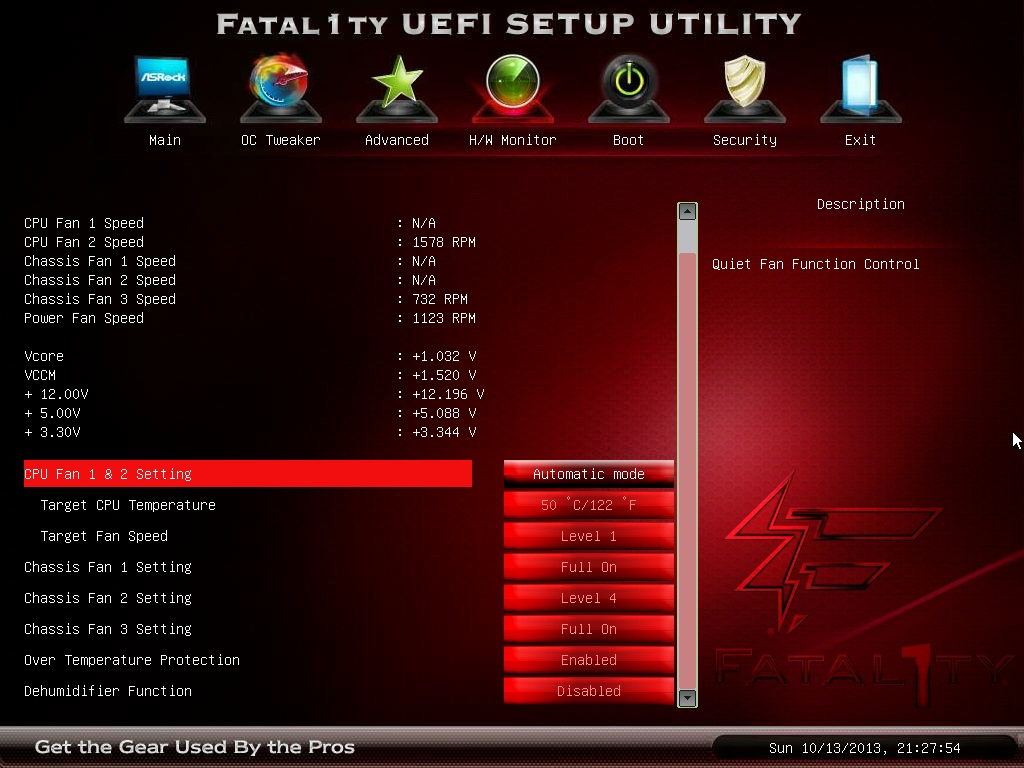1024x768 pixels.
Task: Select the Target Fan Speed label
Action: pos(104,536)
